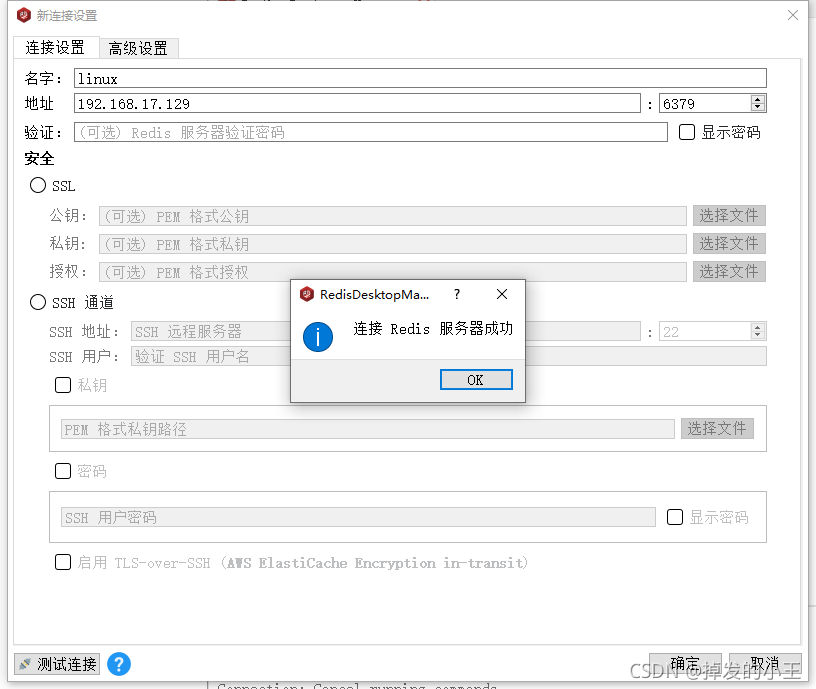
Task: Click the 名字 field containing linux
Action: coord(420,78)
